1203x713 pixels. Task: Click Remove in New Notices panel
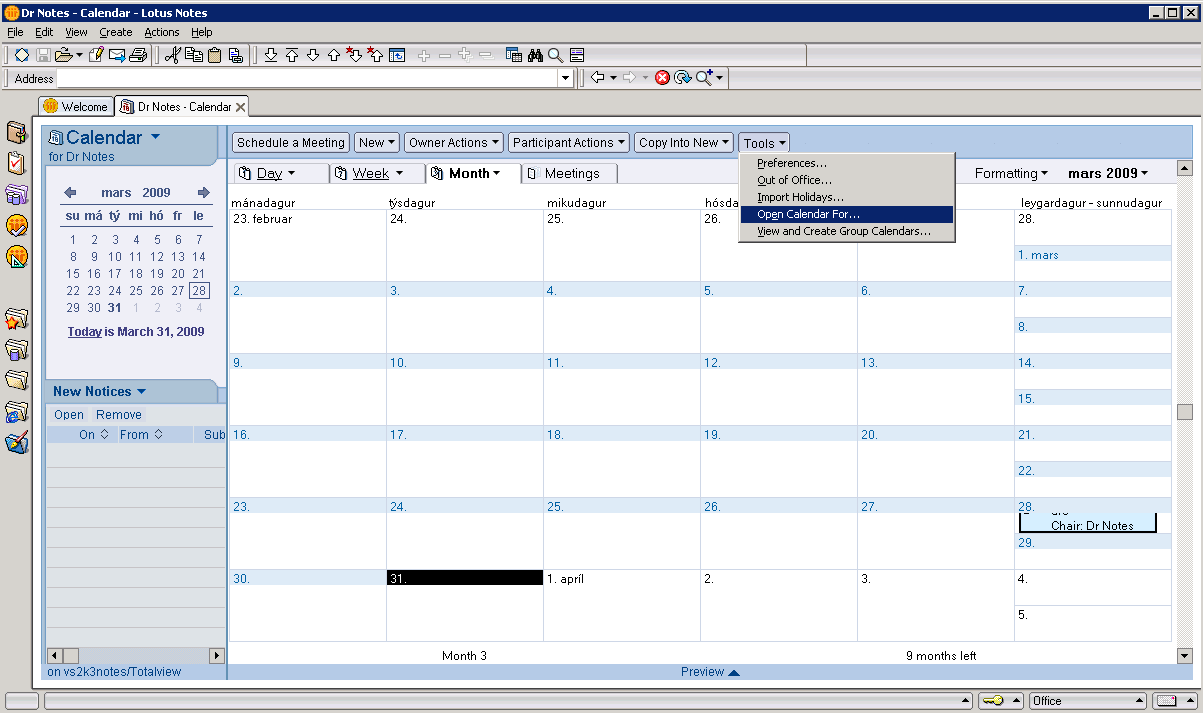click(119, 415)
